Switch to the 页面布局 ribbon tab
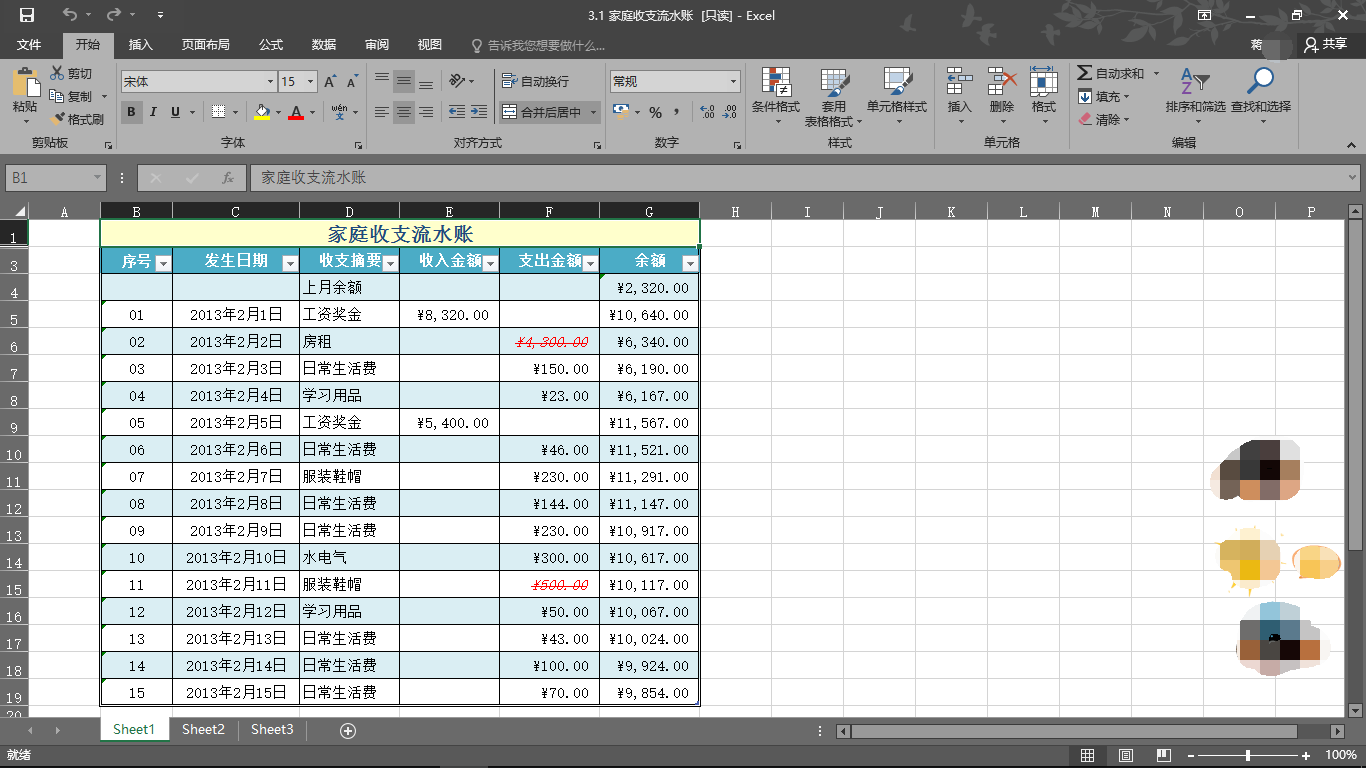The image size is (1366, 768). tap(205, 45)
